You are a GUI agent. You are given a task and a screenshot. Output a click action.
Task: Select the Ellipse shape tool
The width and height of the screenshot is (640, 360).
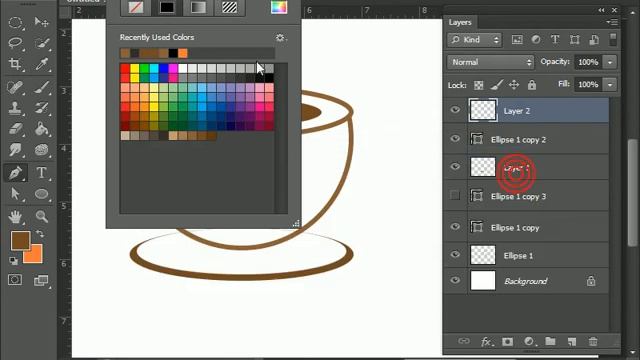[41, 193]
